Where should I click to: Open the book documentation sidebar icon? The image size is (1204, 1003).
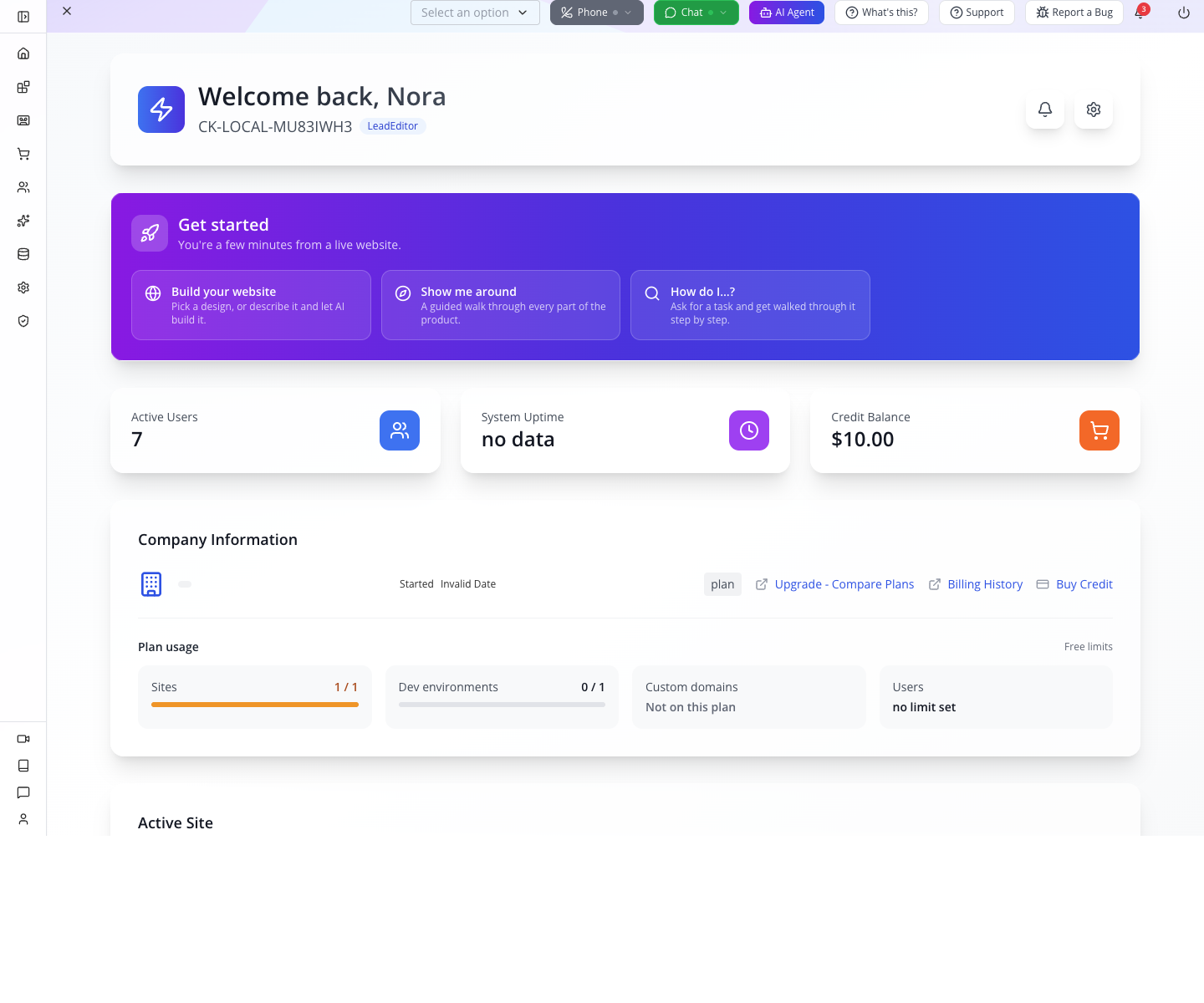pos(23,766)
